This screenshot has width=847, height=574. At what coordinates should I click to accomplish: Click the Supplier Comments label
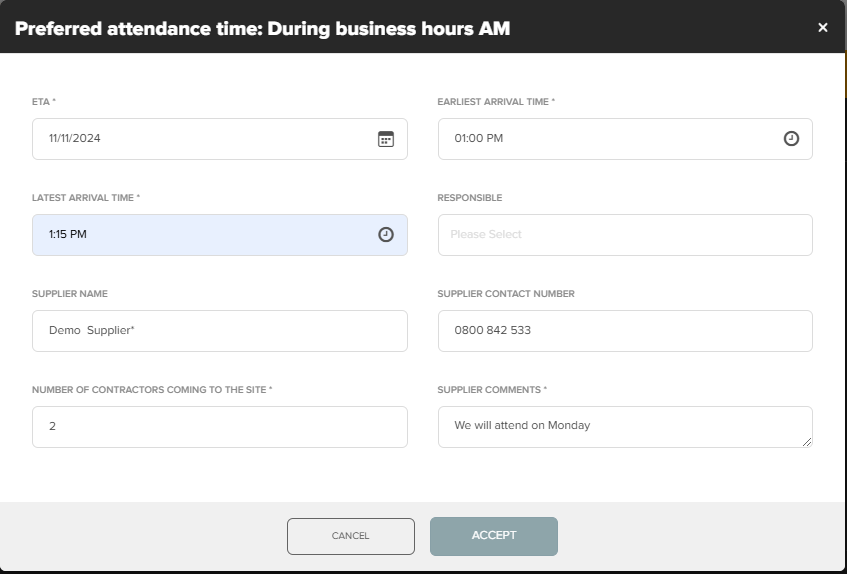click(492, 390)
